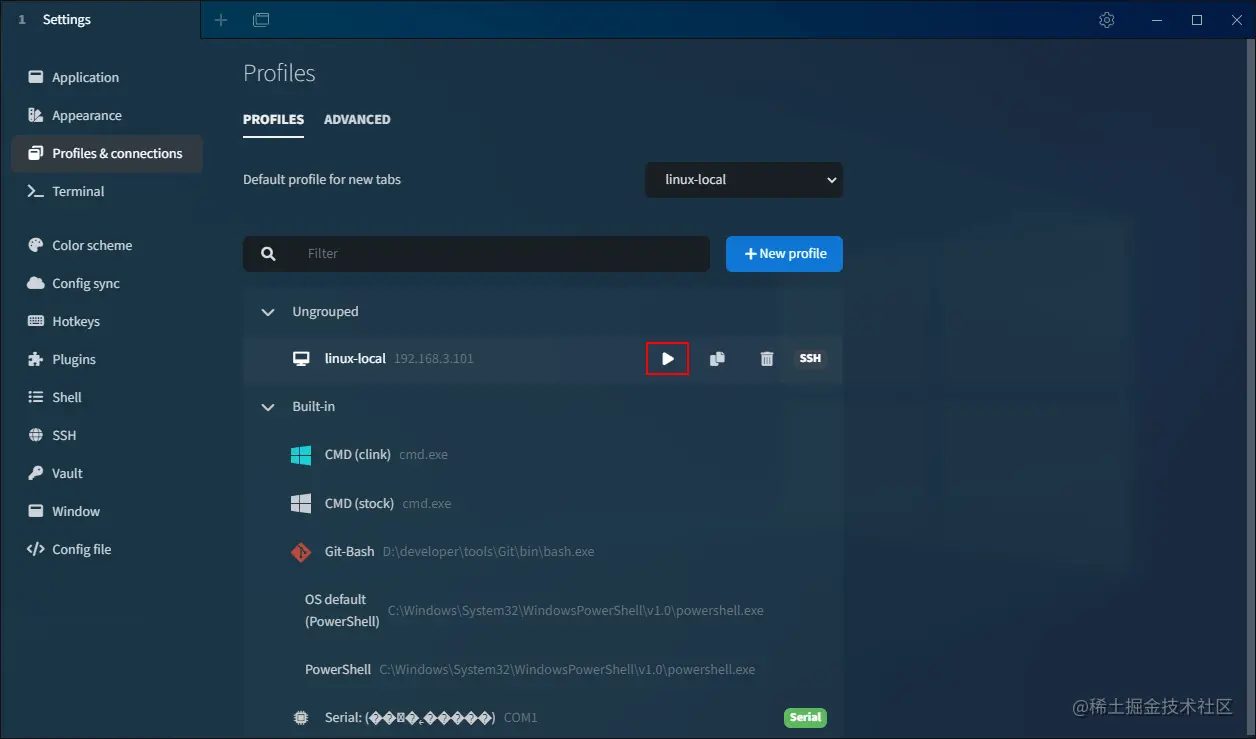The height and width of the screenshot is (739, 1256).
Task: Click the CMD (clink) Windows icon
Action: (x=301, y=455)
